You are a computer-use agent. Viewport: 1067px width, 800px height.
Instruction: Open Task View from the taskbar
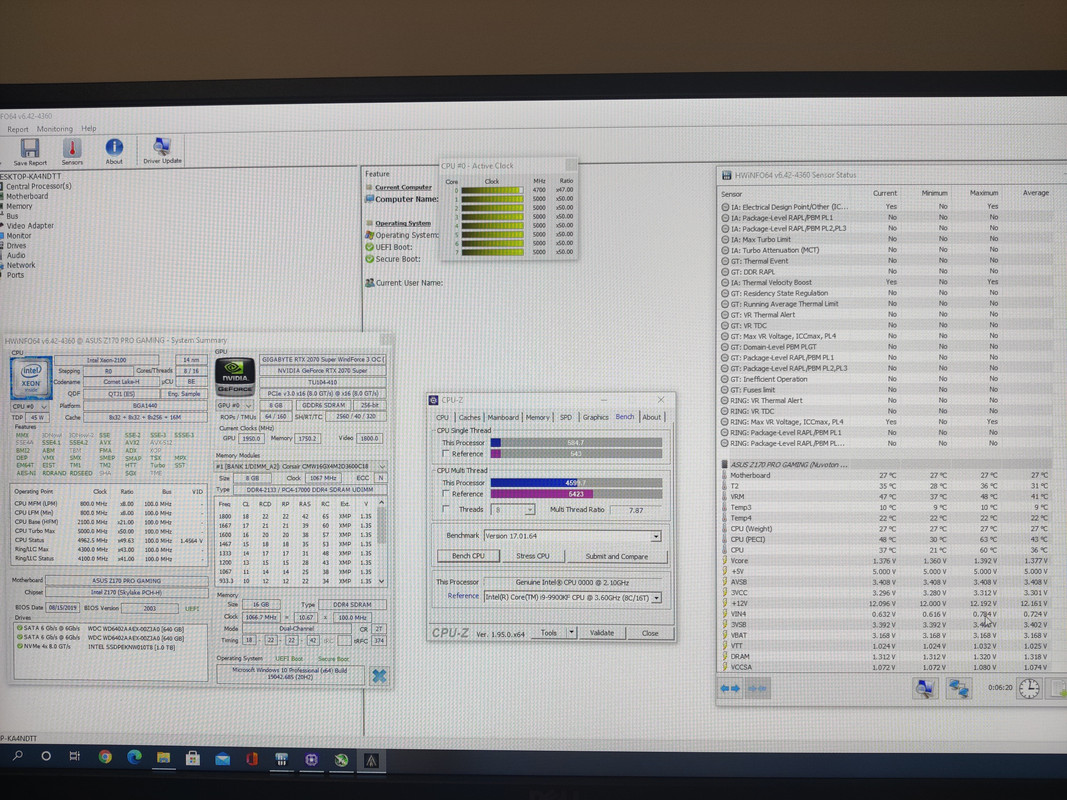click(75, 756)
